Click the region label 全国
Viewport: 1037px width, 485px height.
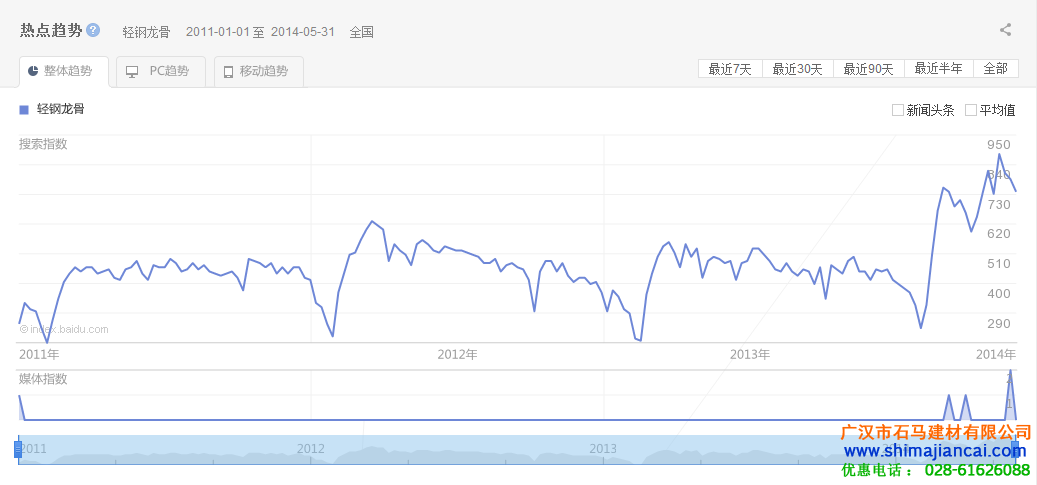pos(362,32)
